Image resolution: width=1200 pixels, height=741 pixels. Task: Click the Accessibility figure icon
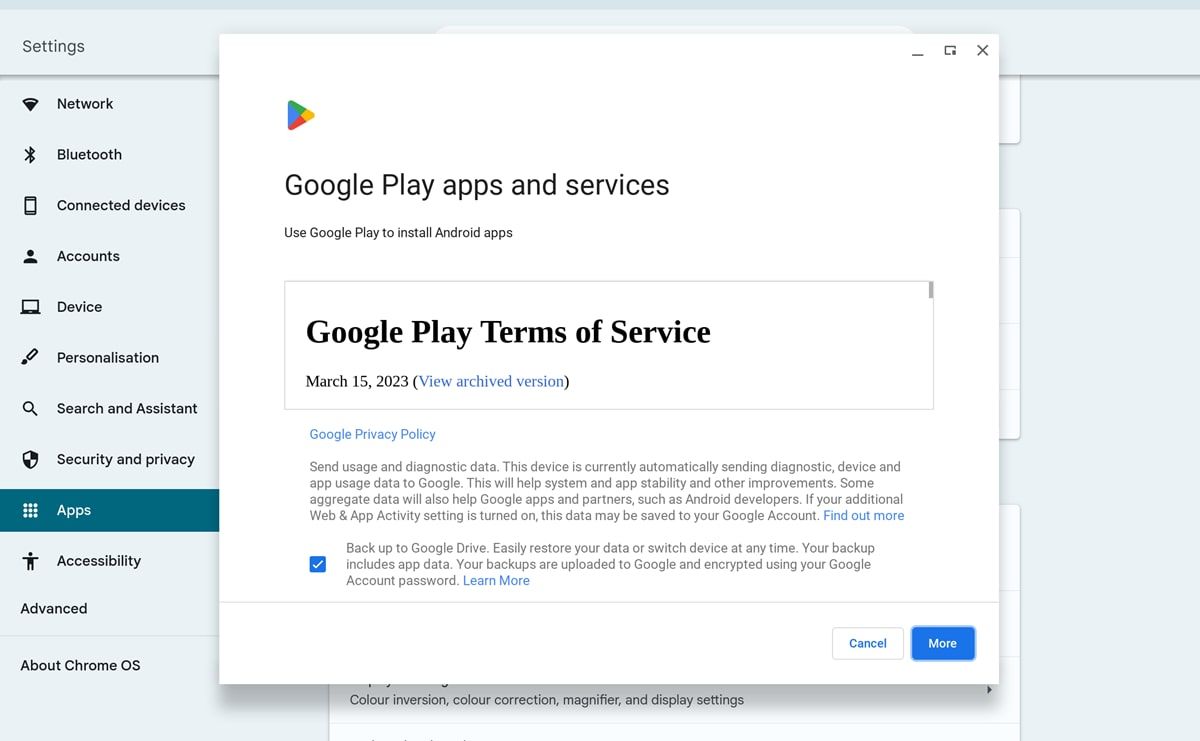[30, 561]
